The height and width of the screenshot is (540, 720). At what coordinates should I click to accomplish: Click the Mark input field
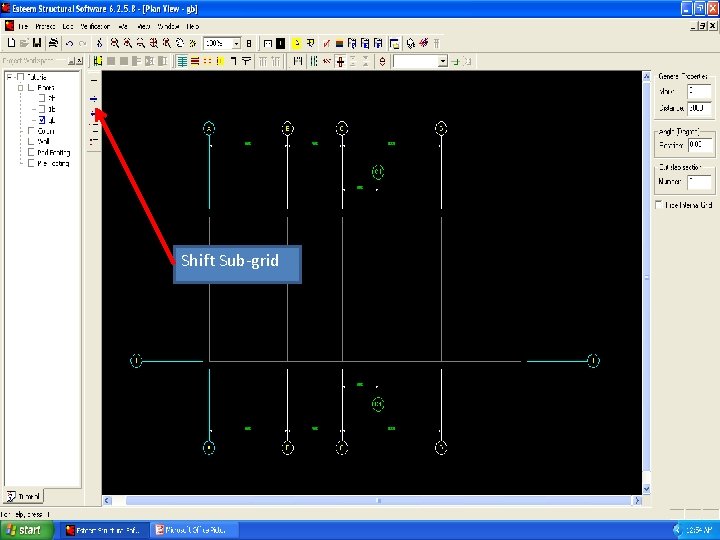699,91
